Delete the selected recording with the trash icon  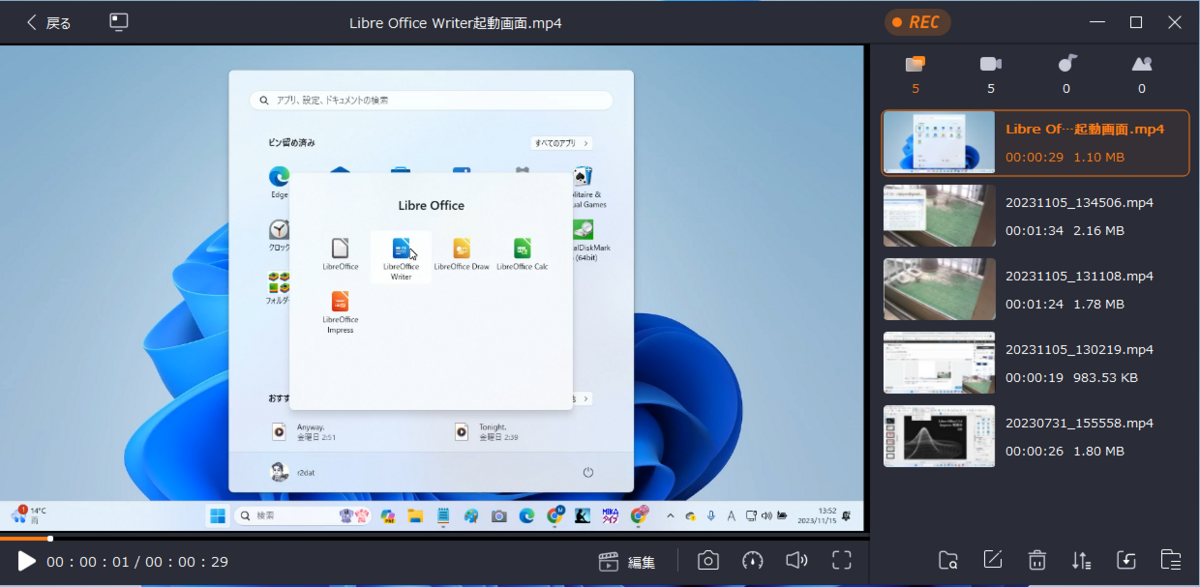[1038, 560]
